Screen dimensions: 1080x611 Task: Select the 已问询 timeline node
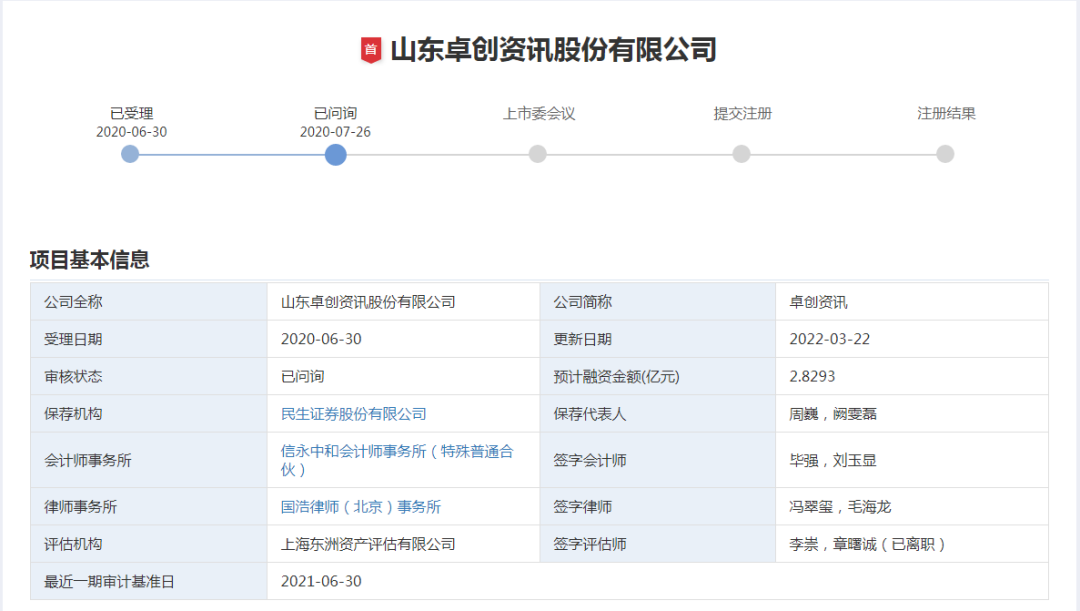point(335,155)
